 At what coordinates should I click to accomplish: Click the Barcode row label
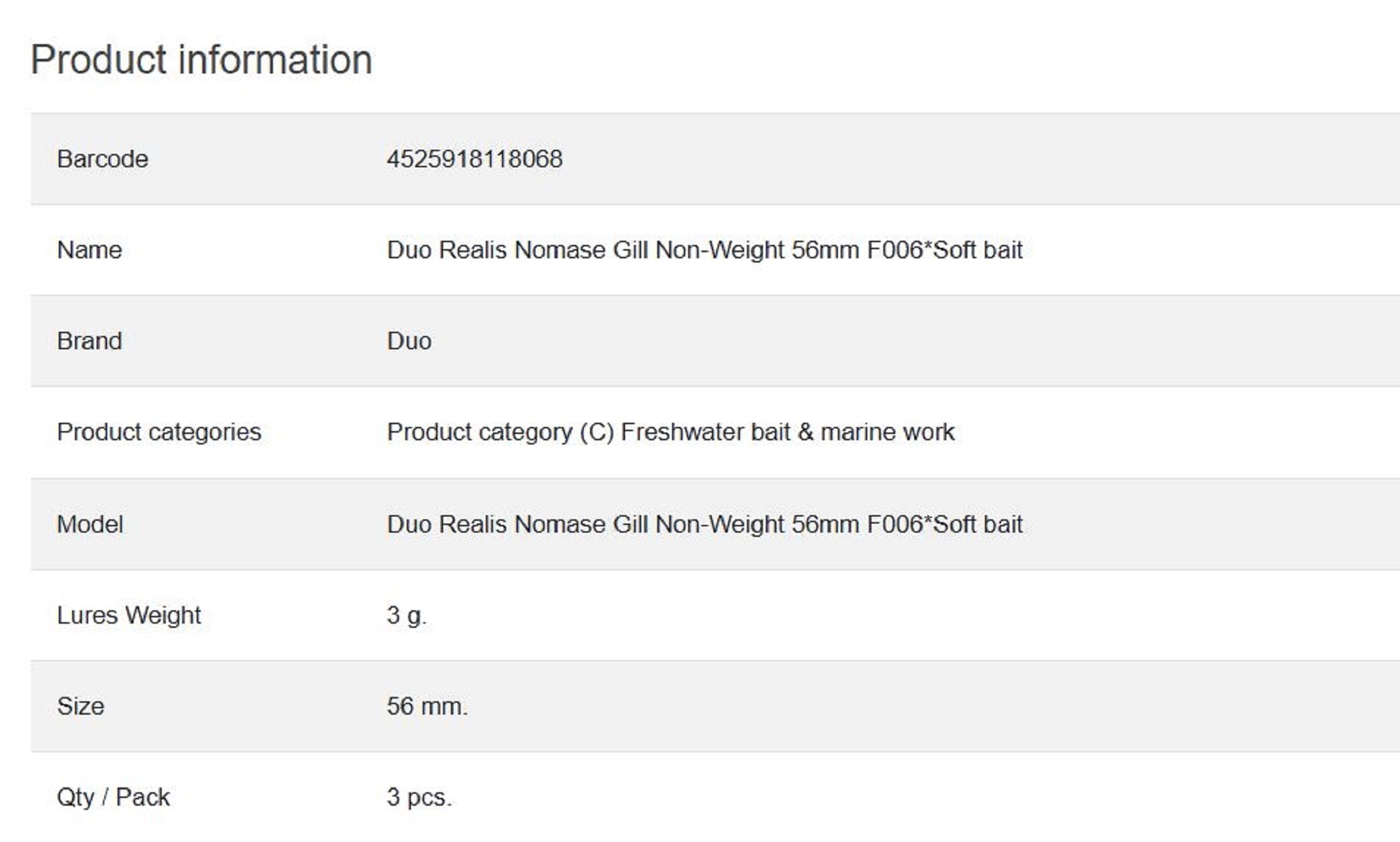[x=102, y=159]
